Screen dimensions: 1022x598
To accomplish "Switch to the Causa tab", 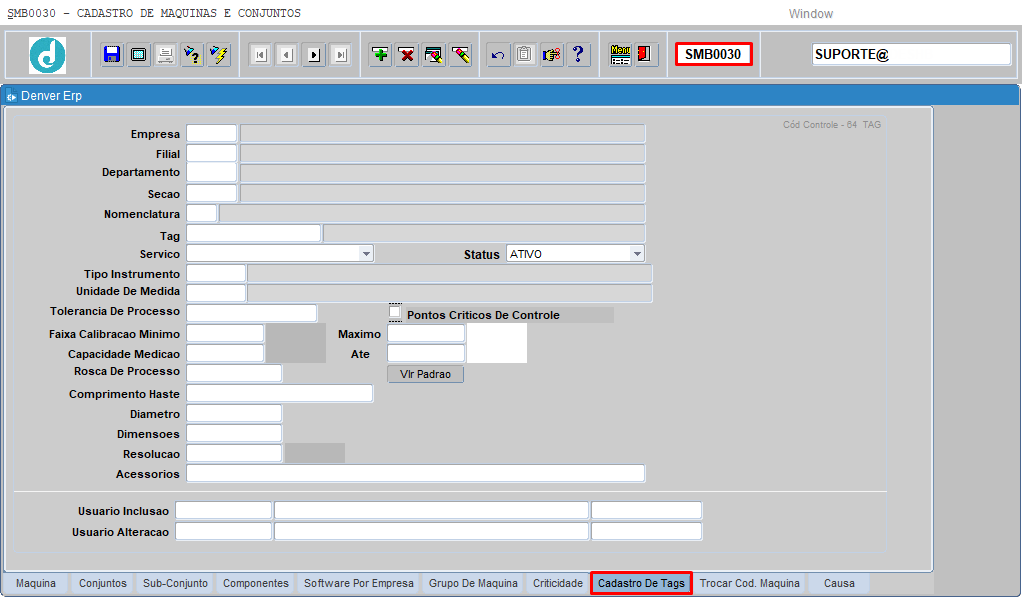I will click(839, 583).
